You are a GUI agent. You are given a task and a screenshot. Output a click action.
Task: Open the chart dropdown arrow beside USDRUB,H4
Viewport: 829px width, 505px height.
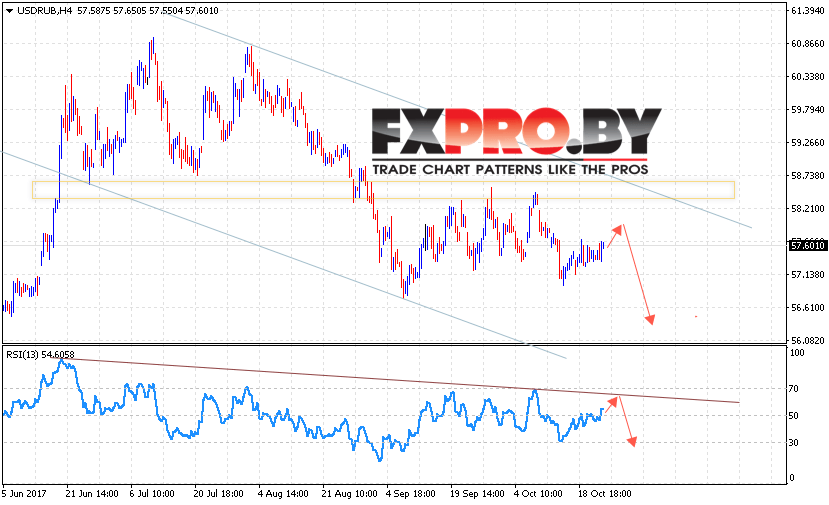pos(9,11)
